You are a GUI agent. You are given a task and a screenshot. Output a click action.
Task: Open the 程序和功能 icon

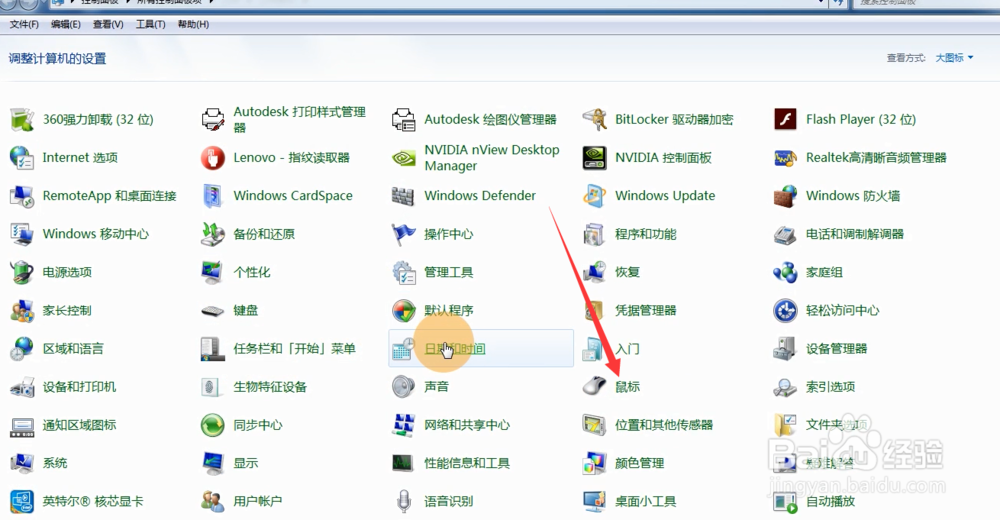coord(594,234)
